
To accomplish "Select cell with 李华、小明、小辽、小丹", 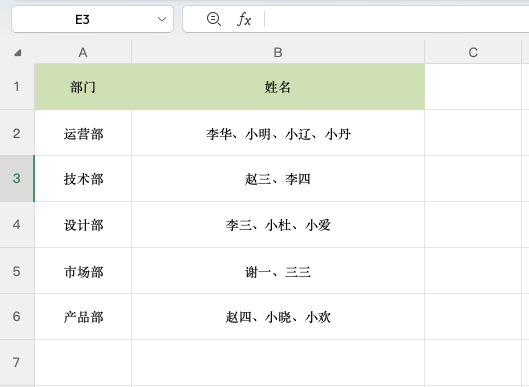I will (x=278, y=133).
